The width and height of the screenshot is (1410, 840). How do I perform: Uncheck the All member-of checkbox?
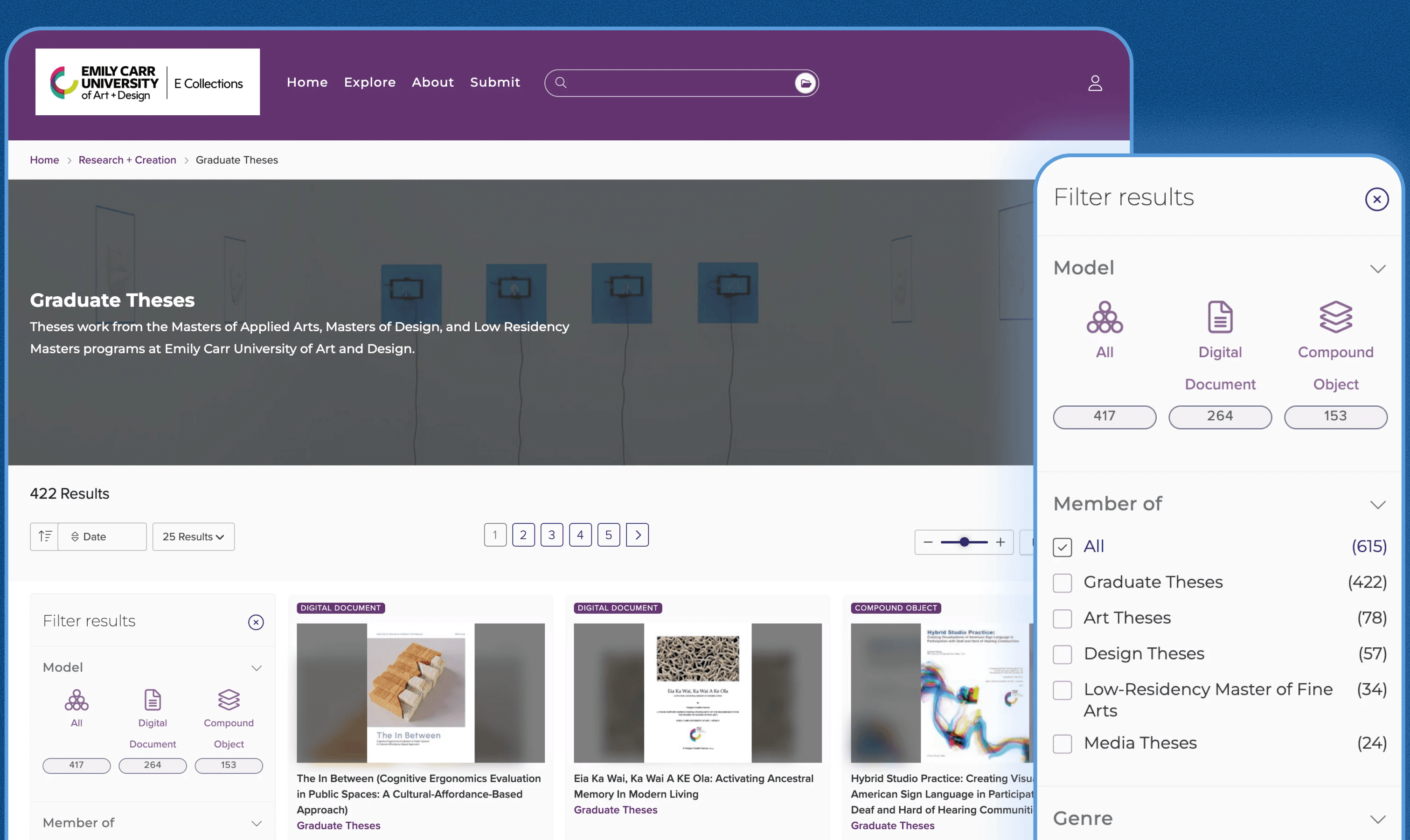tap(1062, 548)
